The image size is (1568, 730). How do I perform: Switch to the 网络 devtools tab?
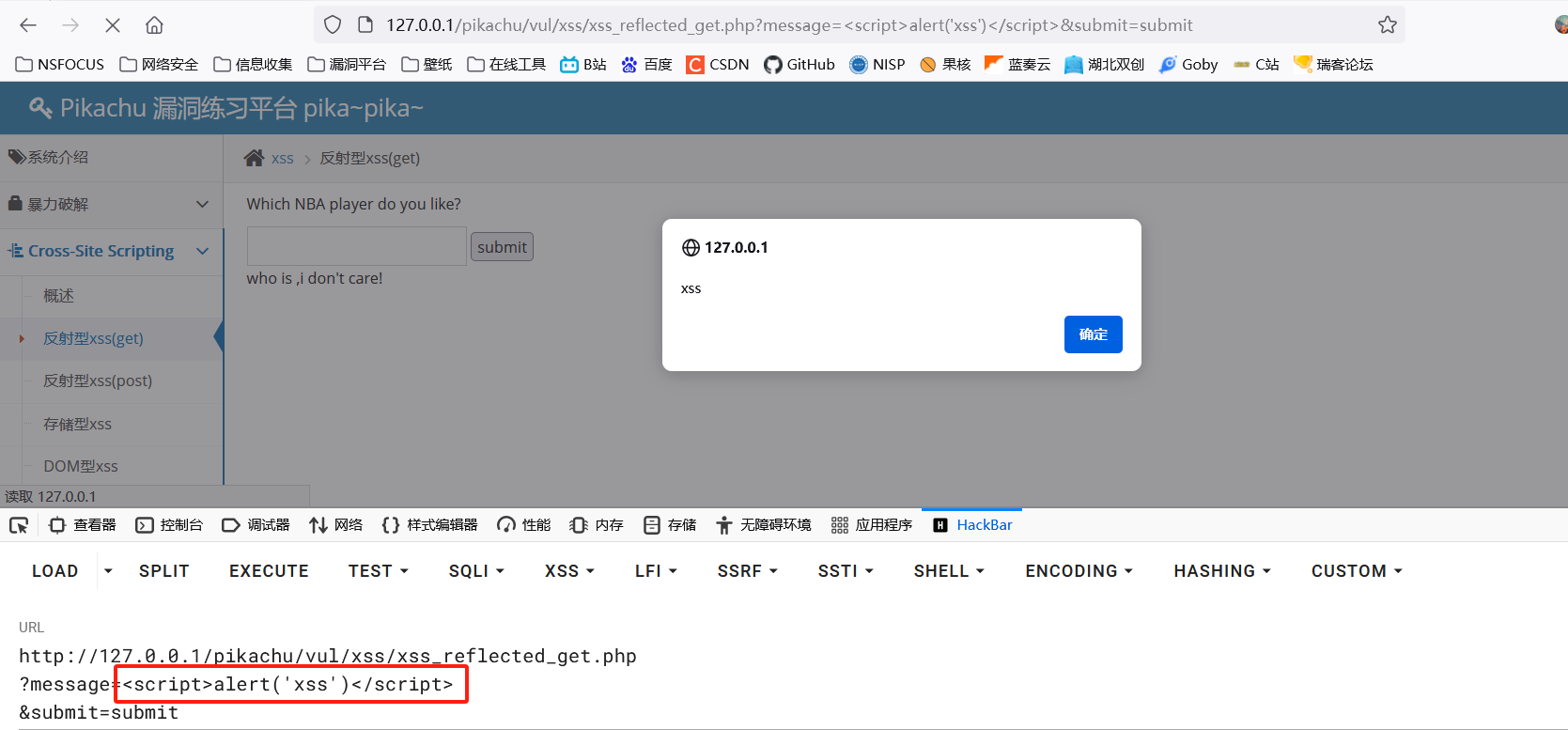(x=335, y=525)
